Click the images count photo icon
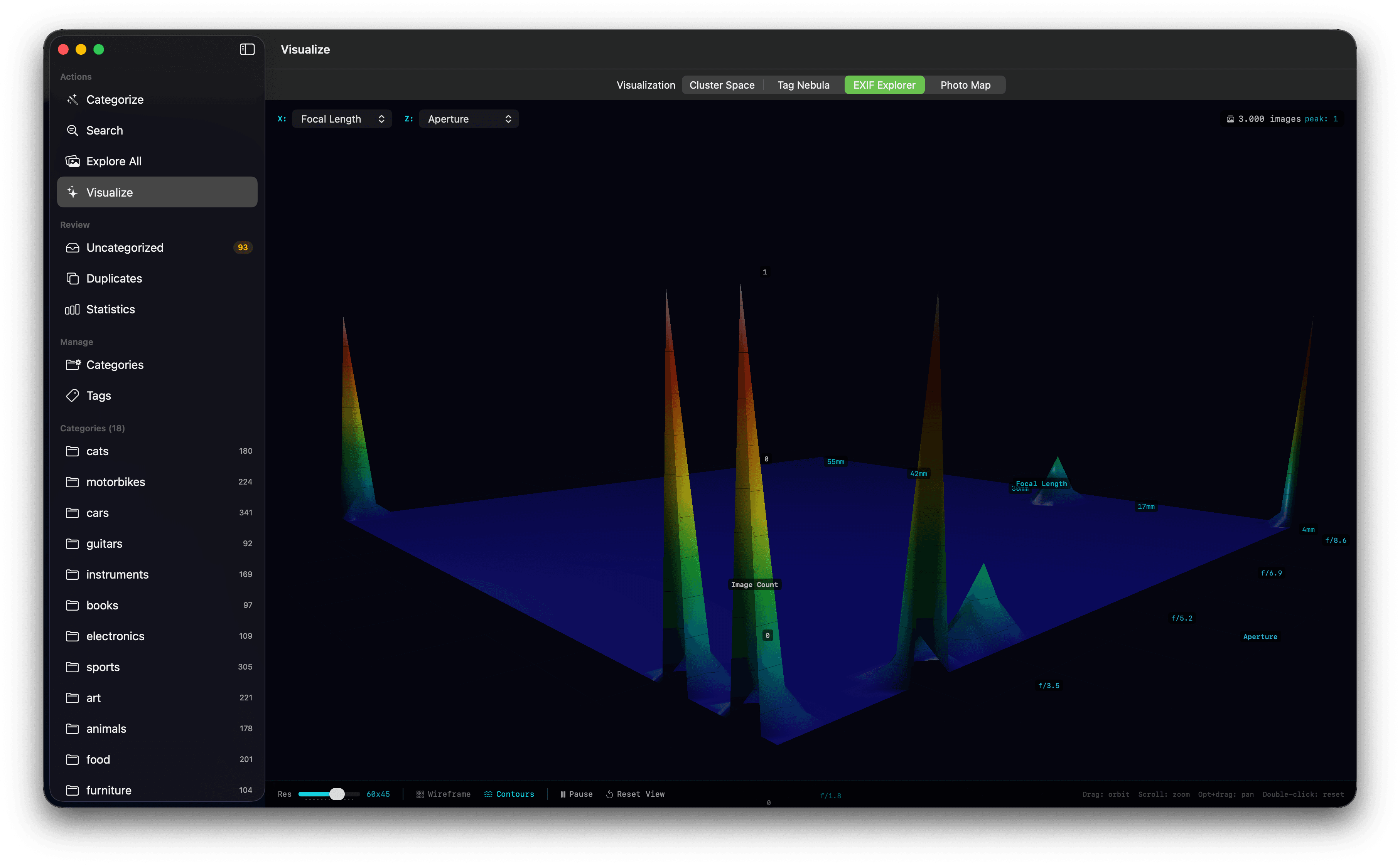The width and height of the screenshot is (1400, 865). [x=1230, y=119]
